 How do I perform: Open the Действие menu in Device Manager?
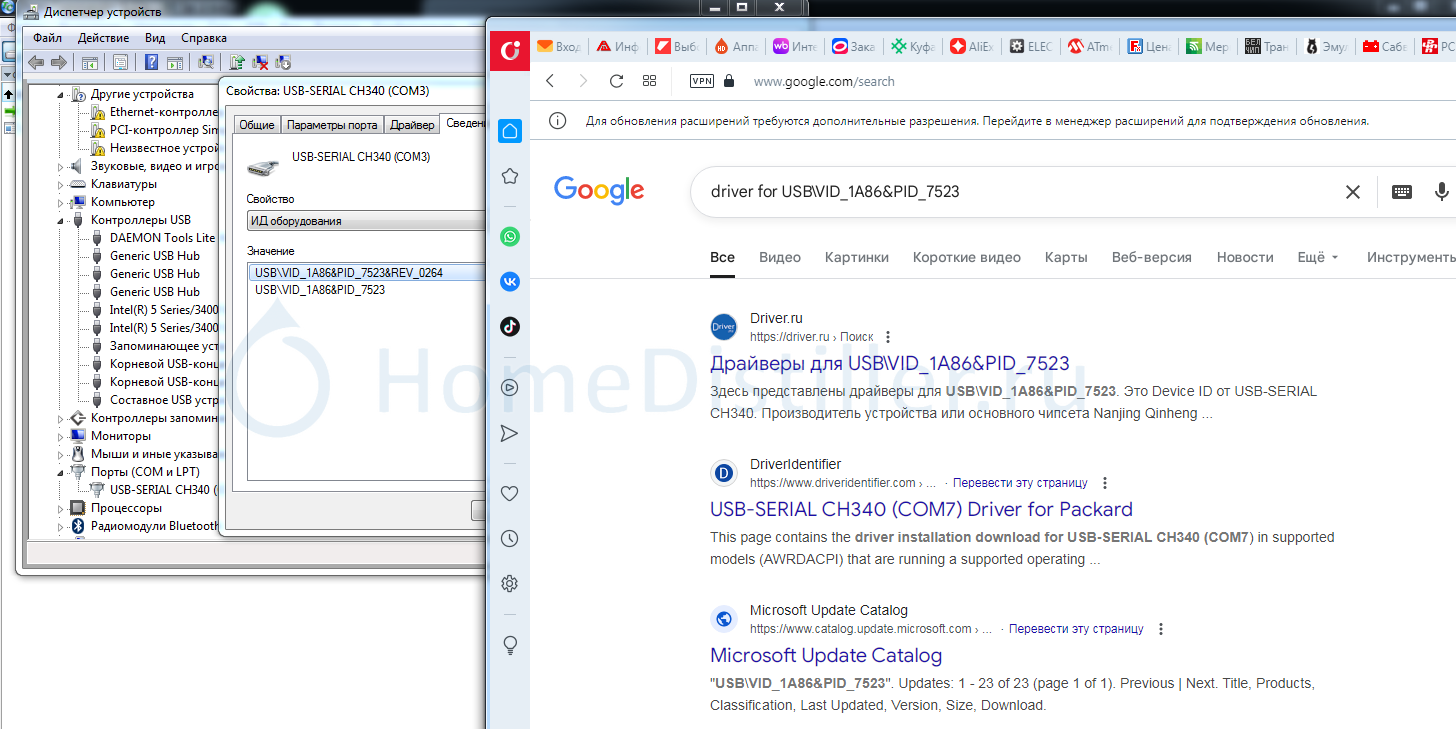point(102,38)
